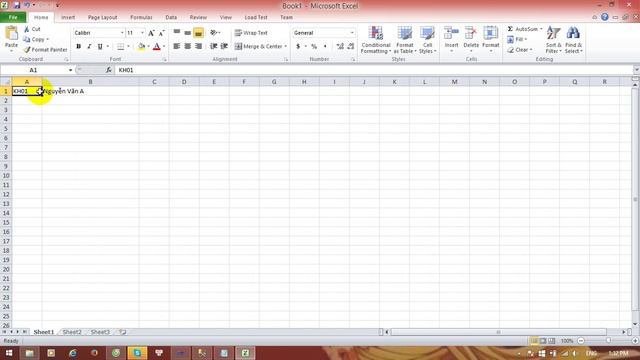Click the Fill button
Screen dimensions: 640x360
pos(517,39)
